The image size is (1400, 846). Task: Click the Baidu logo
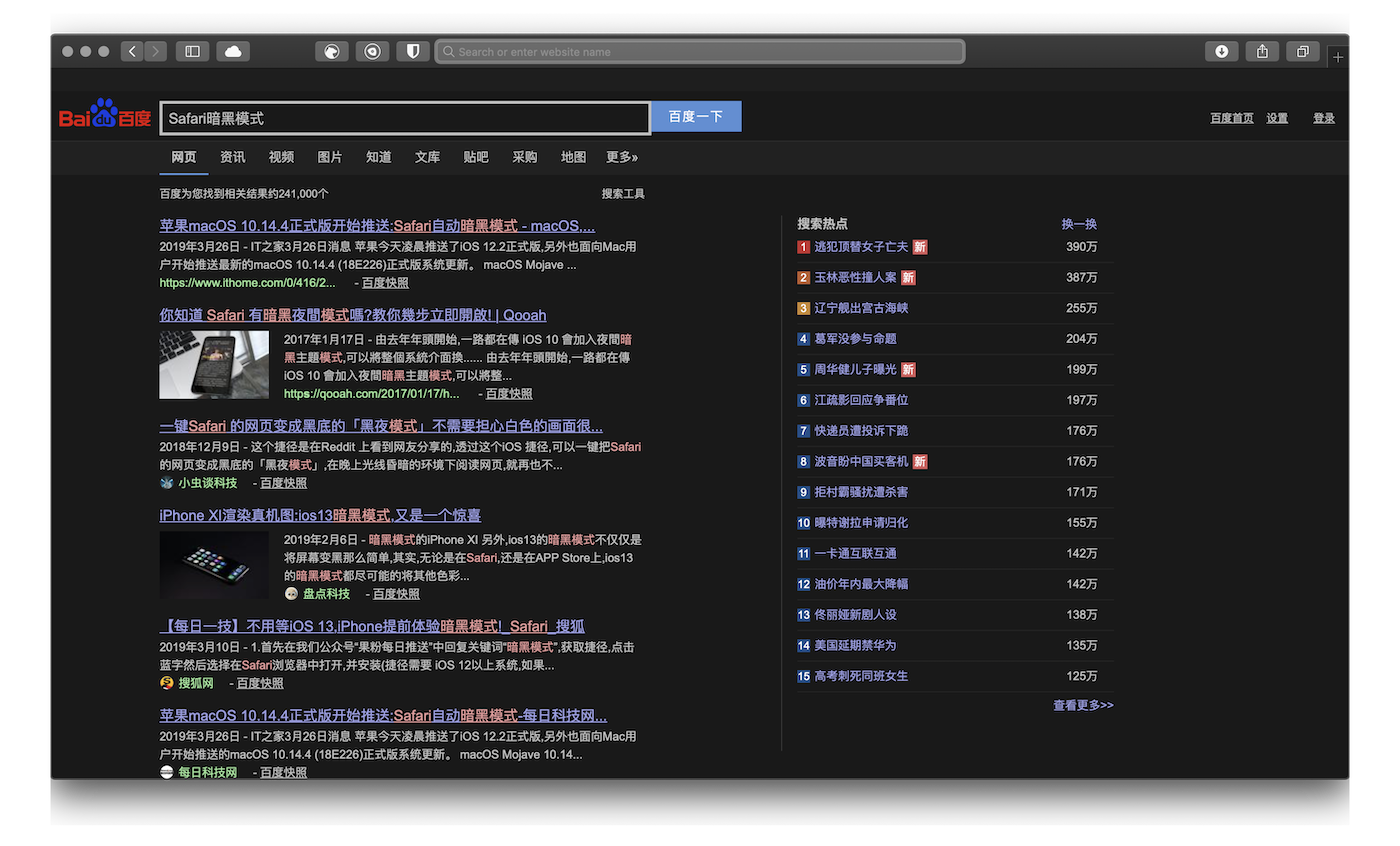pos(105,115)
